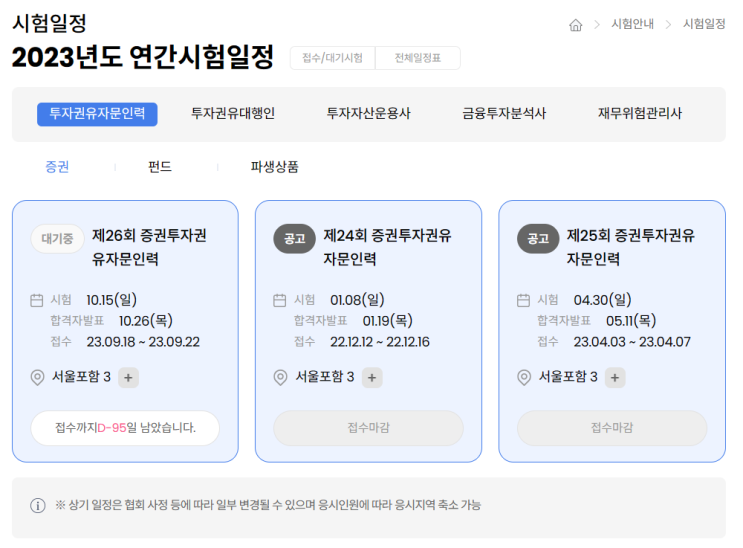Click 접수마감 button on 제25회 card
The image size is (743, 548).
(x=612, y=428)
